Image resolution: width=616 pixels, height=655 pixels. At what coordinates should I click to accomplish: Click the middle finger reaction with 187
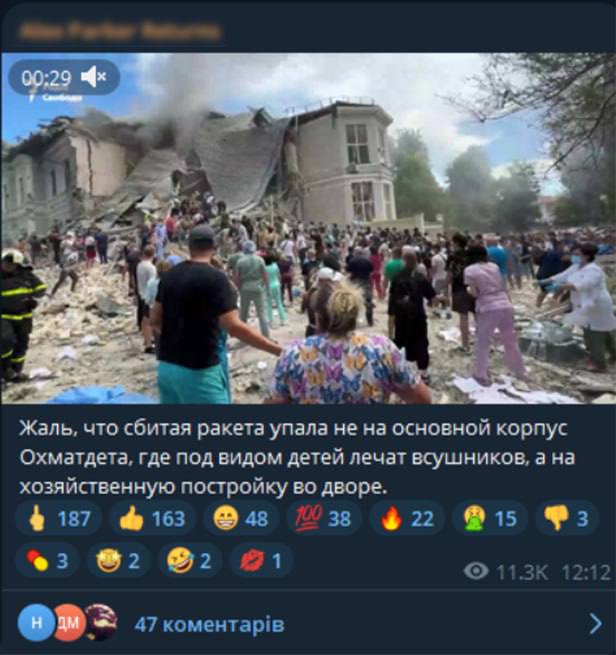click(x=58, y=518)
